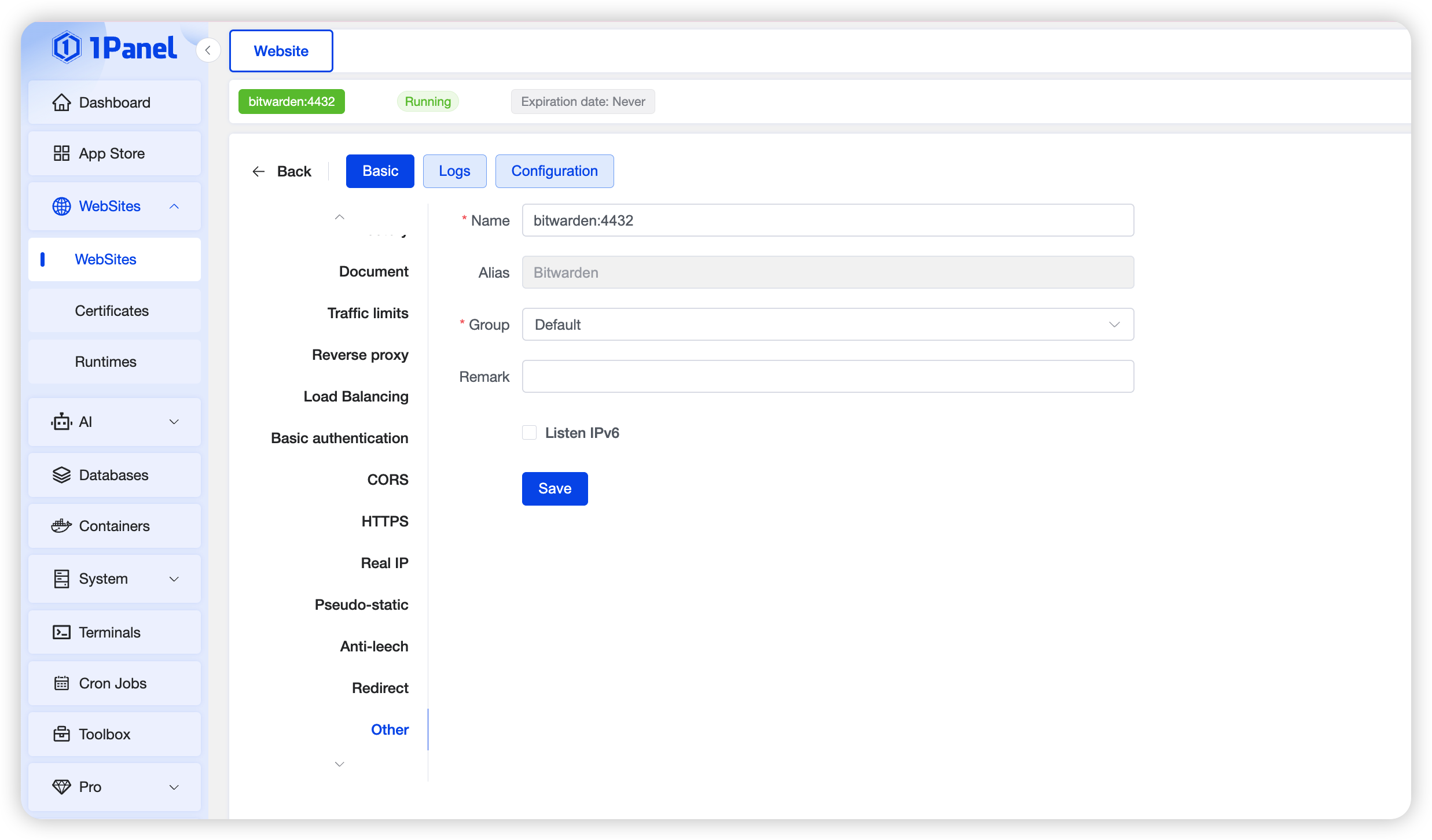This screenshot has height=840, width=1432.
Task: Open the Cron Jobs calendar icon
Action: click(61, 683)
